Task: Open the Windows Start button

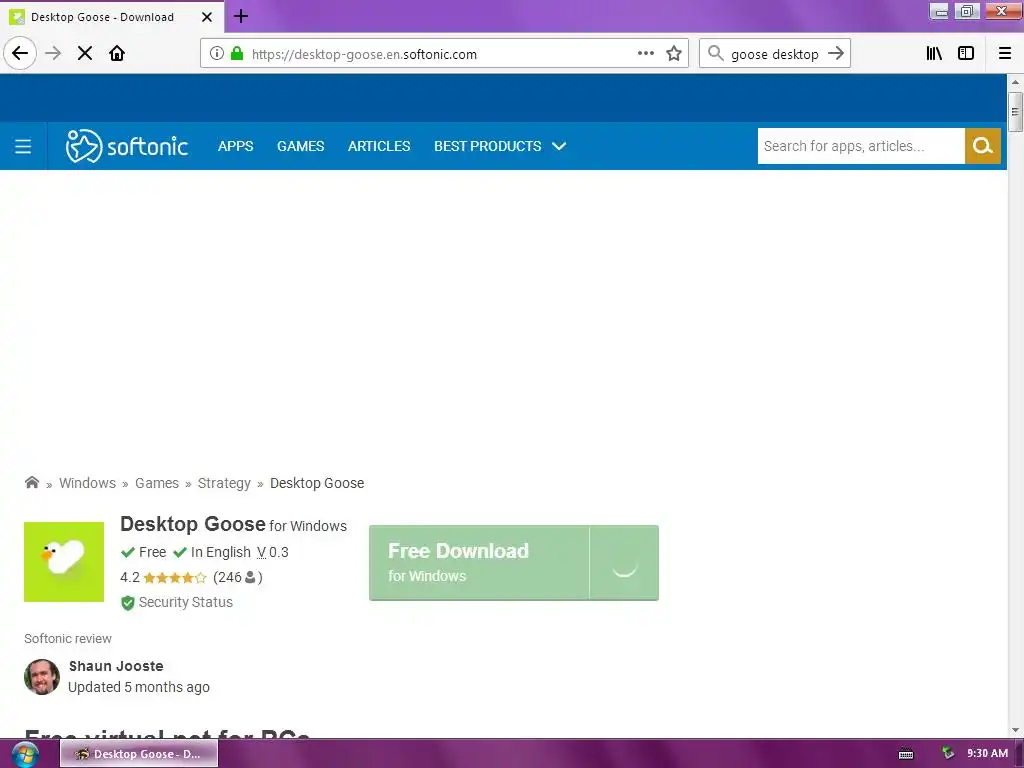Action: click(25, 754)
